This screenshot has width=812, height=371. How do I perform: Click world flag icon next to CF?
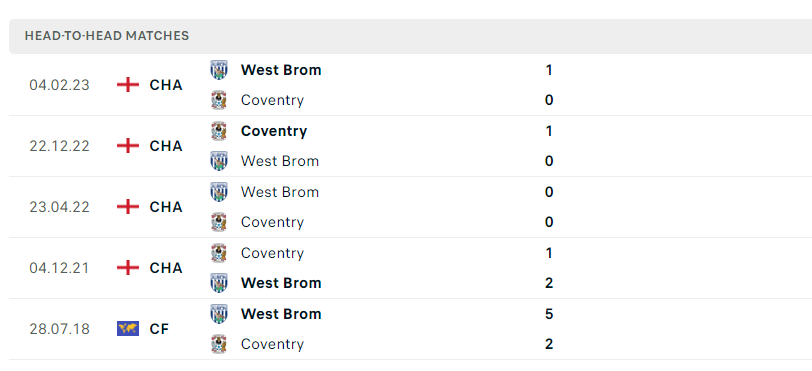click(x=128, y=329)
